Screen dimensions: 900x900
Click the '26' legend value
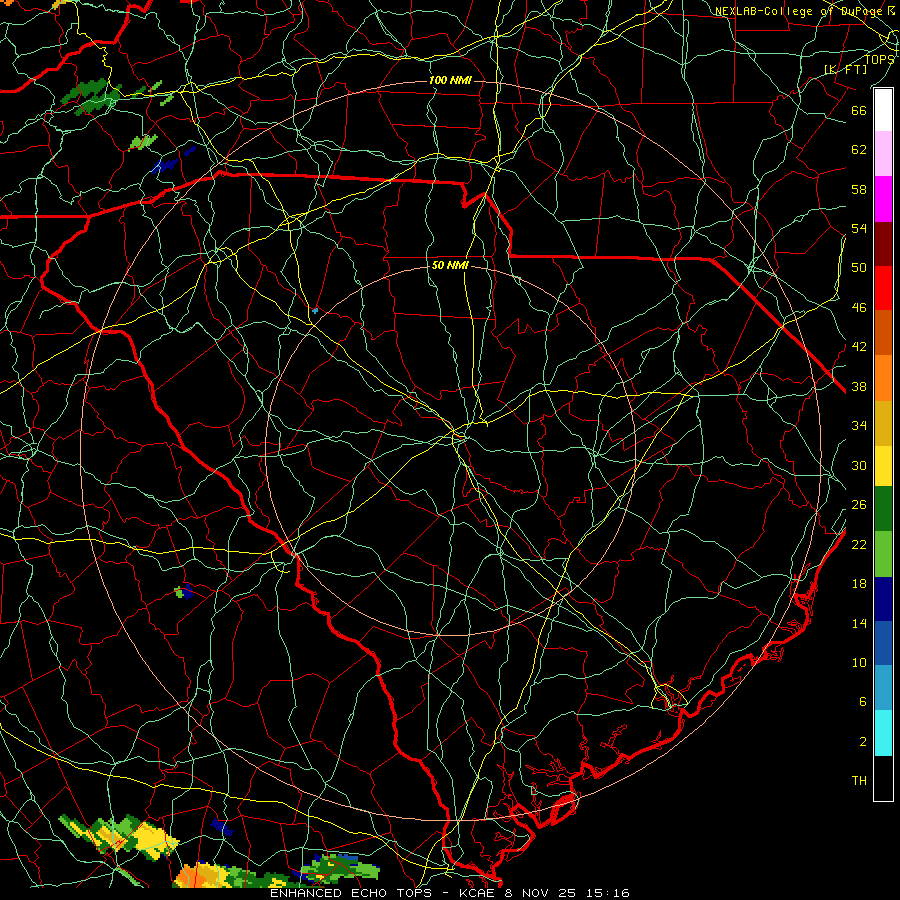[859, 505]
